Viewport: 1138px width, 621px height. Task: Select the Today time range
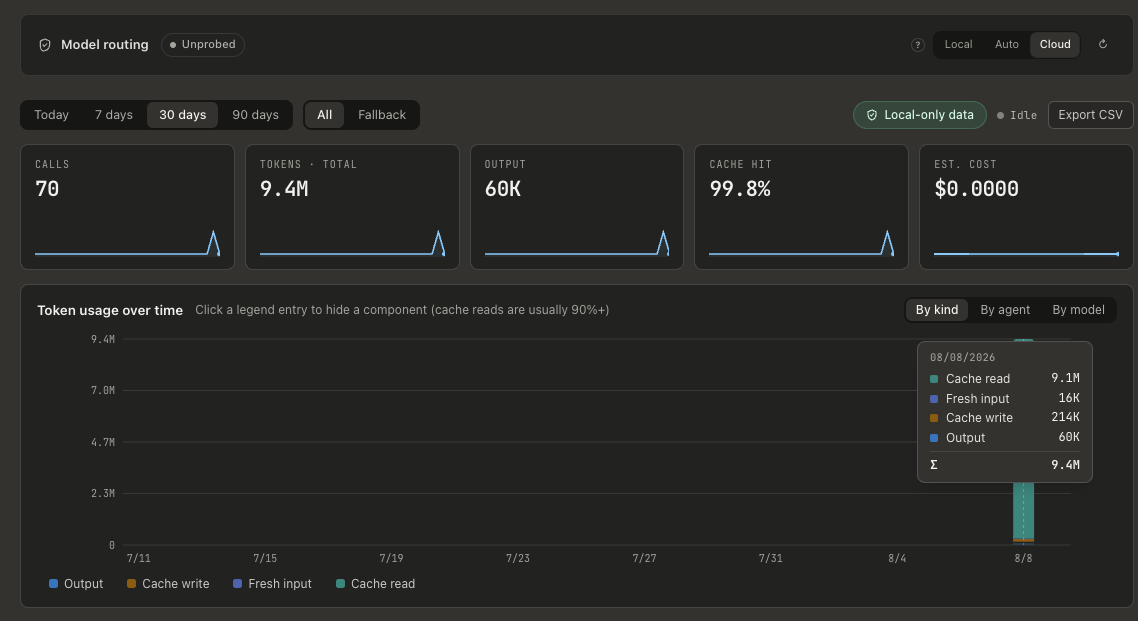click(x=52, y=115)
